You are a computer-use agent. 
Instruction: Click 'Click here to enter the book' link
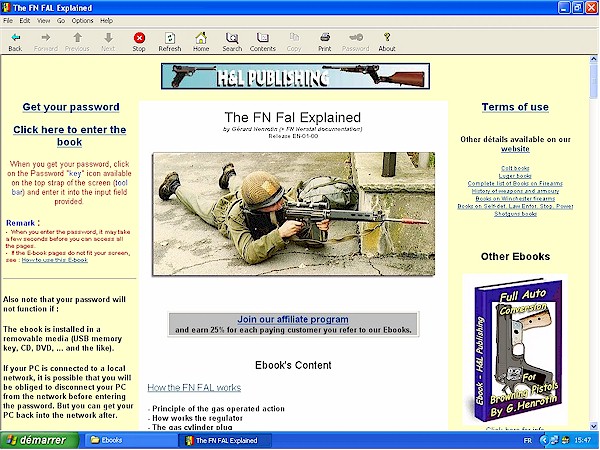70,136
